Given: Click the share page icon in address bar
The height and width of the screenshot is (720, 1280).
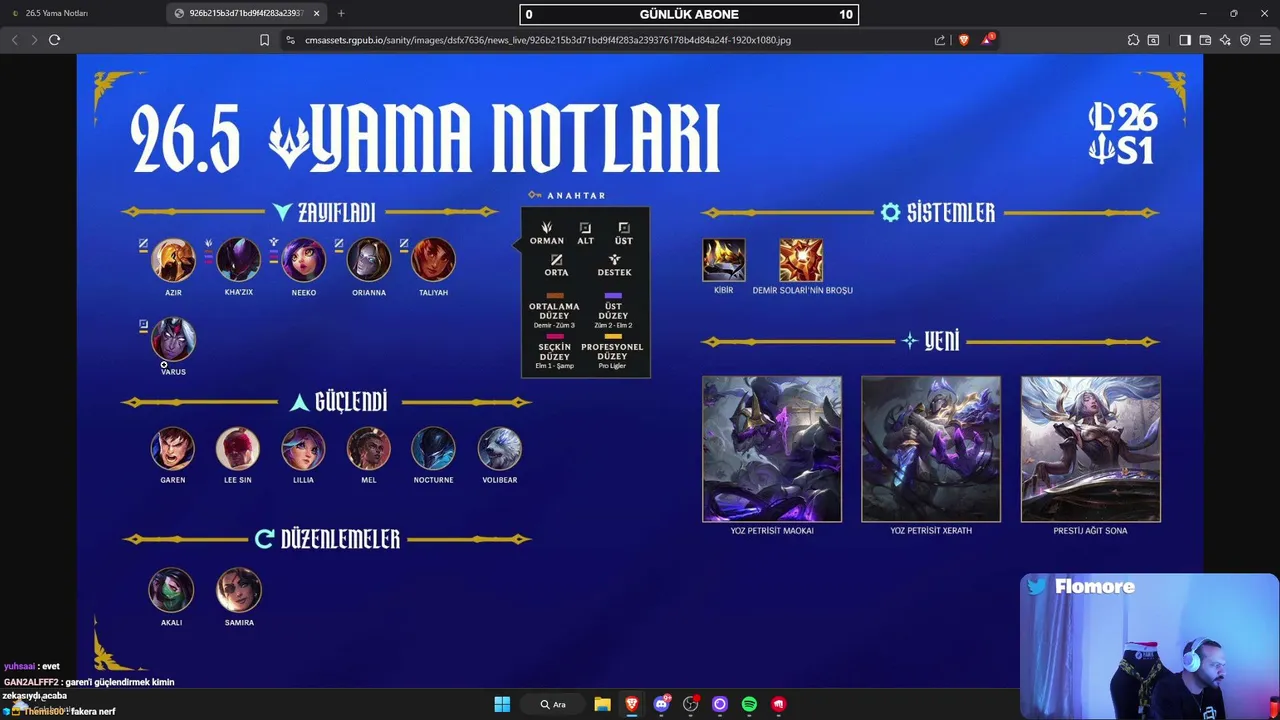Looking at the screenshot, I should [940, 40].
